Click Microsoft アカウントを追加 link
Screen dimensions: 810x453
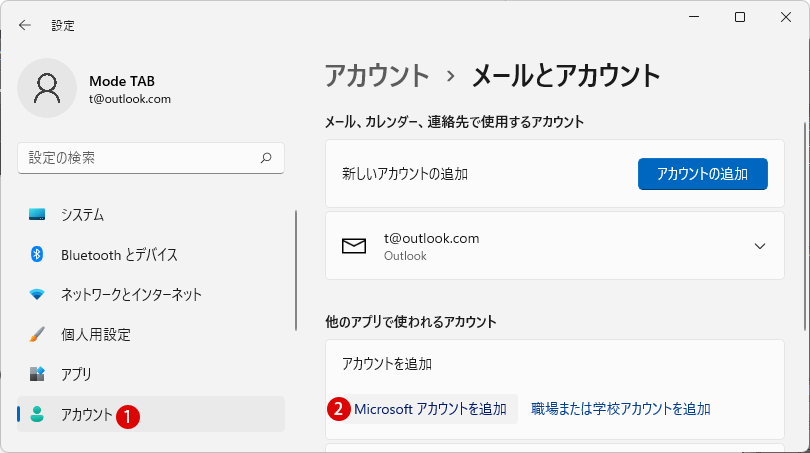click(x=430, y=409)
